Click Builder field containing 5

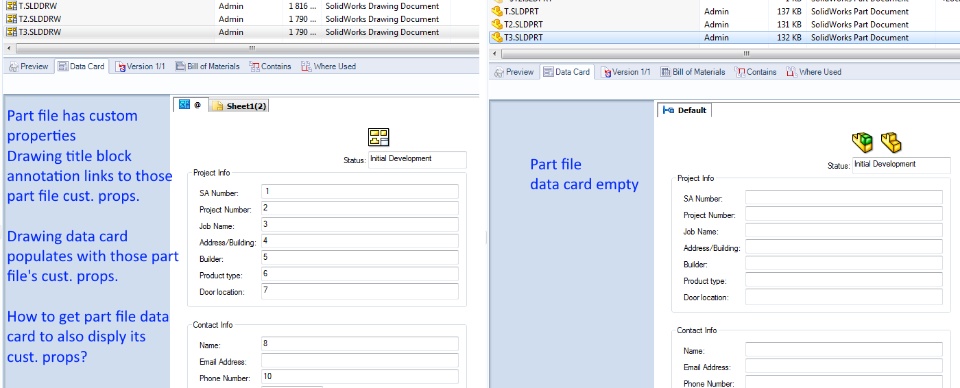(x=360, y=258)
